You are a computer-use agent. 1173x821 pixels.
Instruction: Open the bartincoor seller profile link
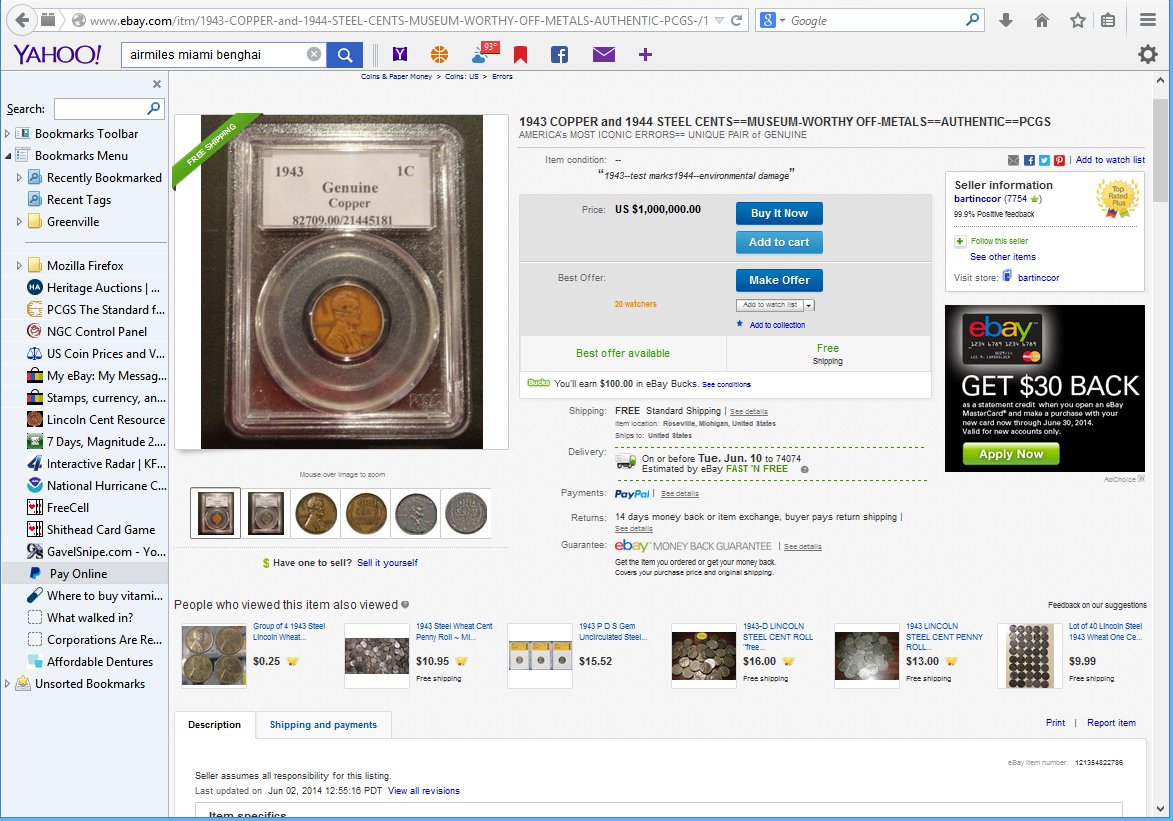point(977,199)
